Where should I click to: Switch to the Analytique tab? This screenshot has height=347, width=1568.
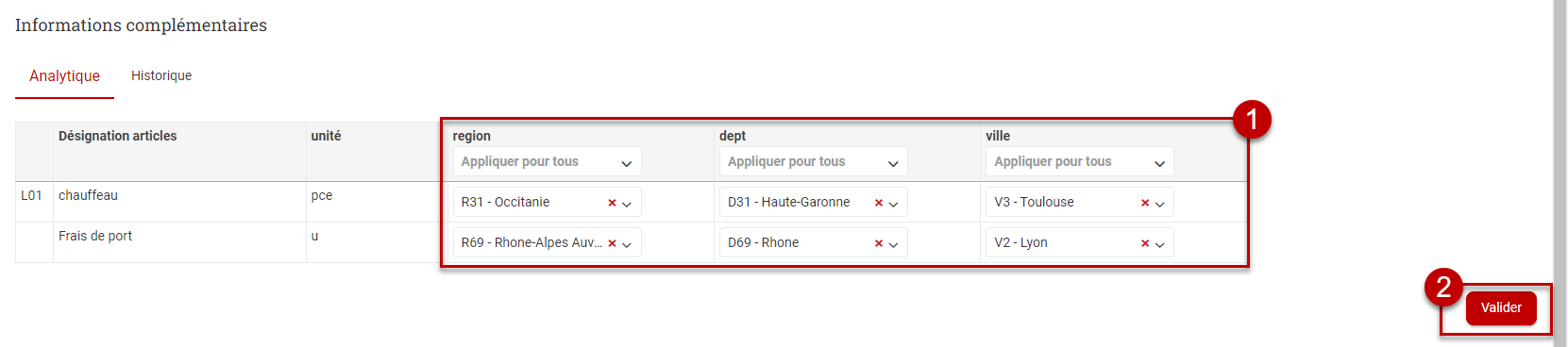[x=64, y=75]
